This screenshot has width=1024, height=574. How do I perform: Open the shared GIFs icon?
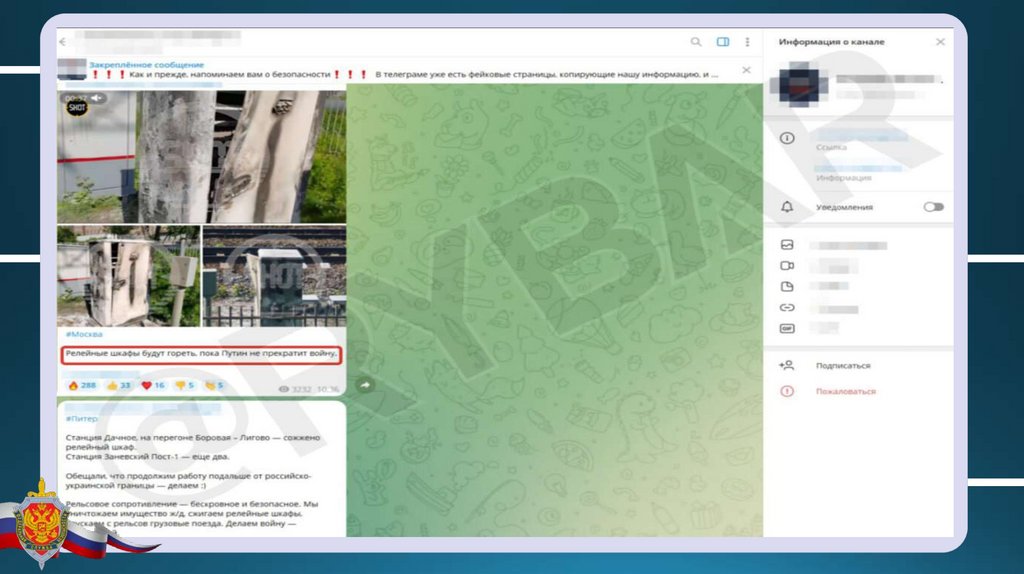(x=787, y=328)
